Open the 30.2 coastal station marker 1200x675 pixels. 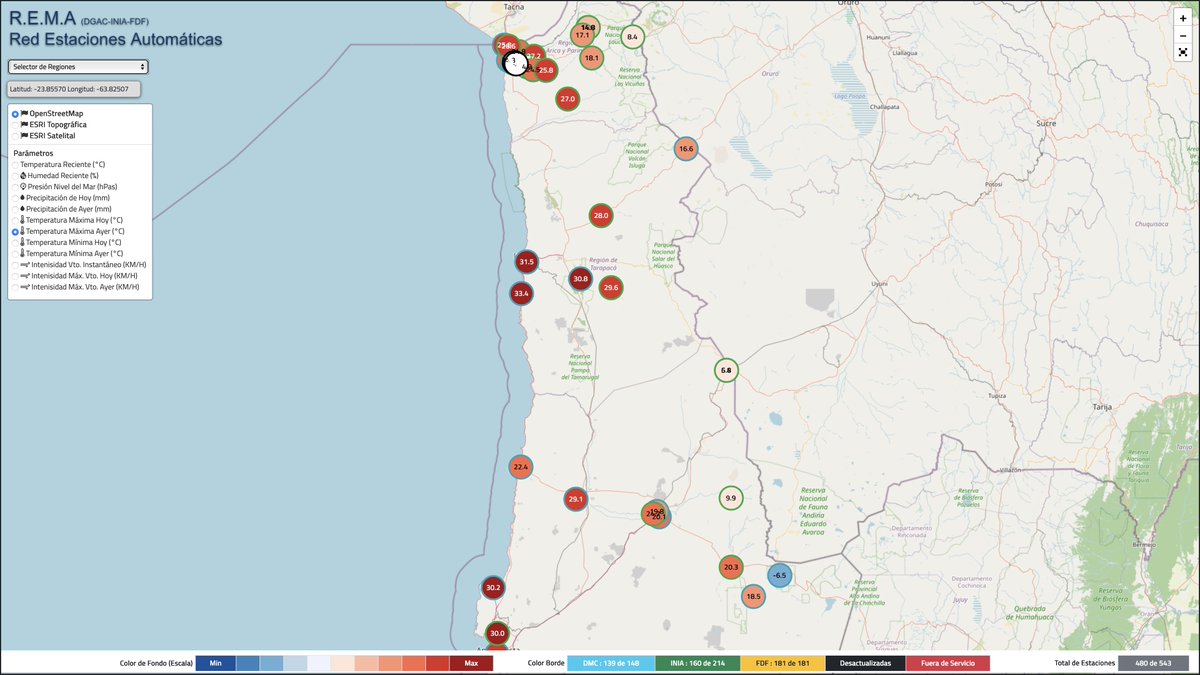click(492, 587)
